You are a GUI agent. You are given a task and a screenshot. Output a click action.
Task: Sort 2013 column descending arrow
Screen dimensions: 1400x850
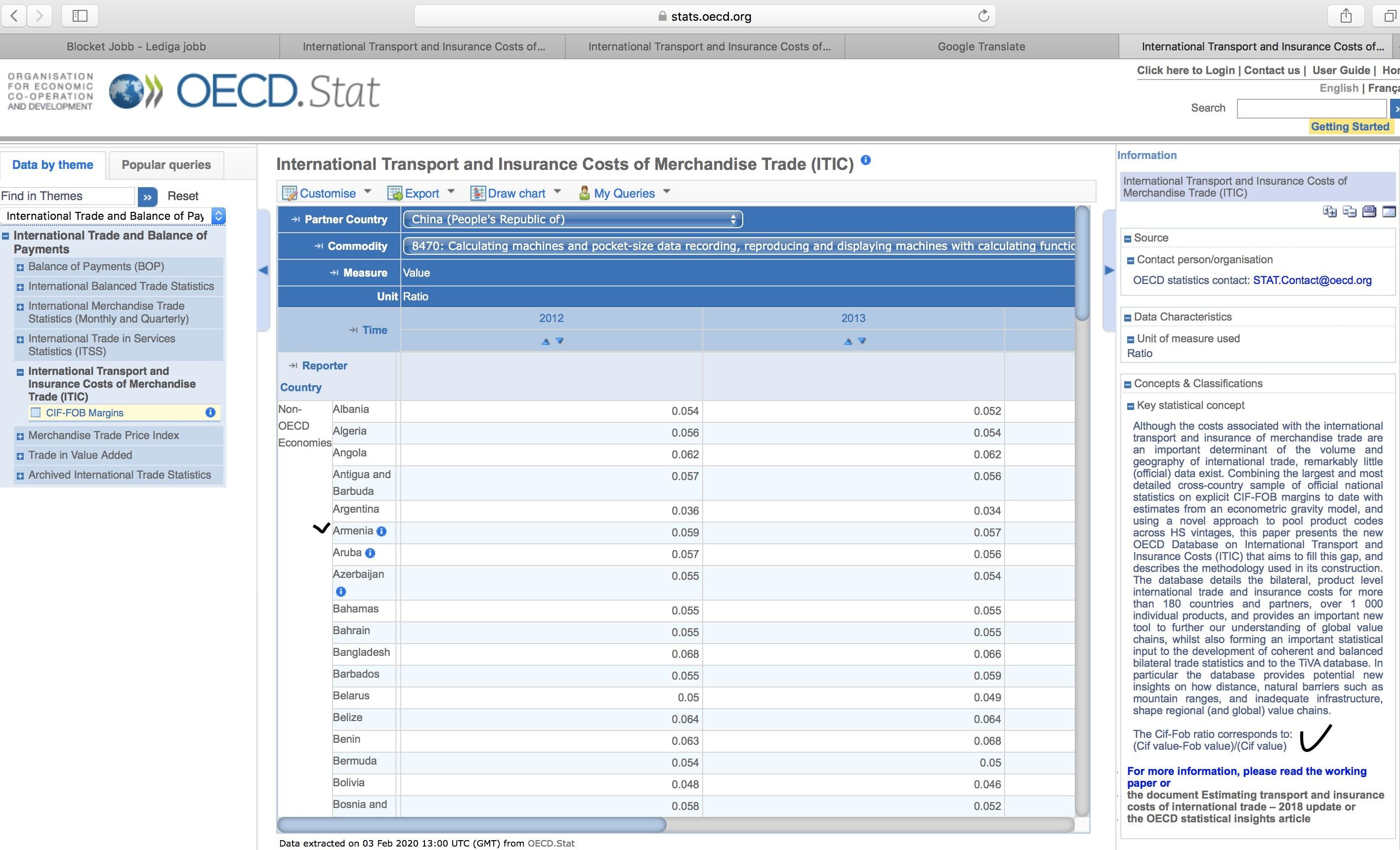click(862, 341)
